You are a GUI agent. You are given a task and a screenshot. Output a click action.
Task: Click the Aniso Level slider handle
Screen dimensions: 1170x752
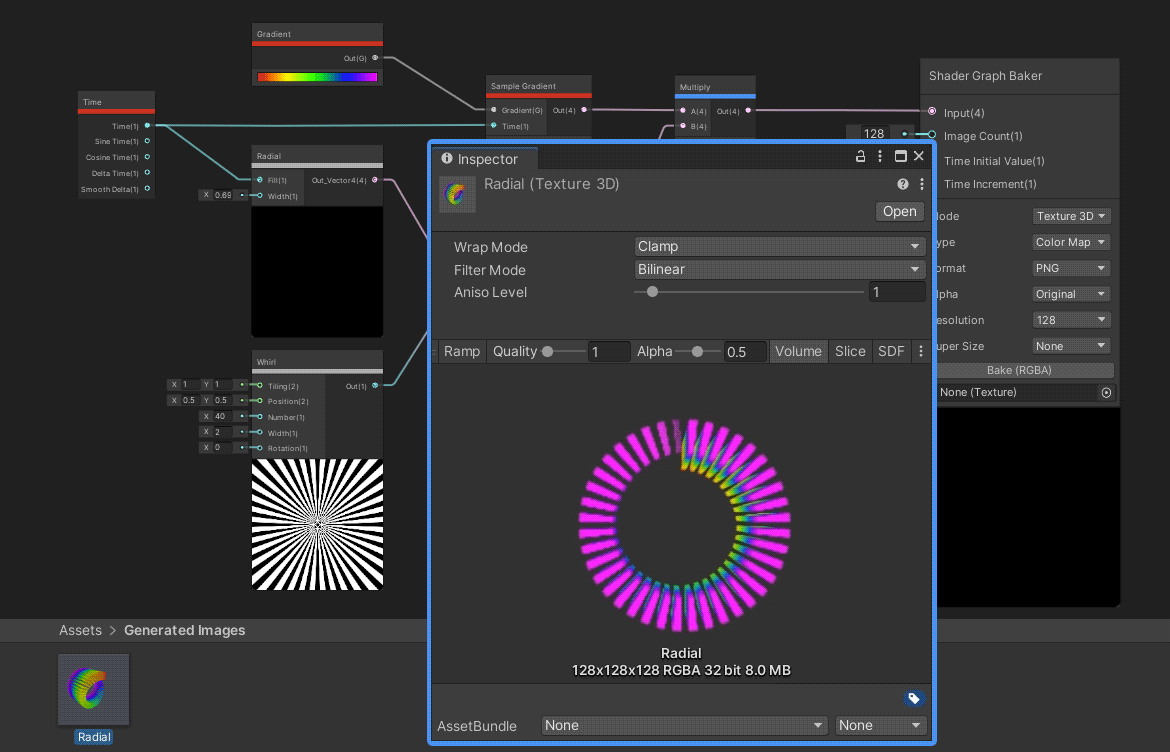point(652,292)
